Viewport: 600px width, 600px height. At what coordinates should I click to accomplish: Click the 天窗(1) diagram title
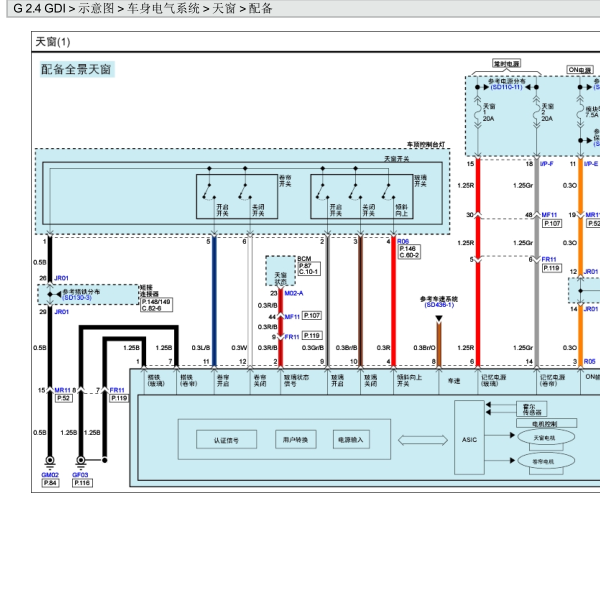[53, 41]
